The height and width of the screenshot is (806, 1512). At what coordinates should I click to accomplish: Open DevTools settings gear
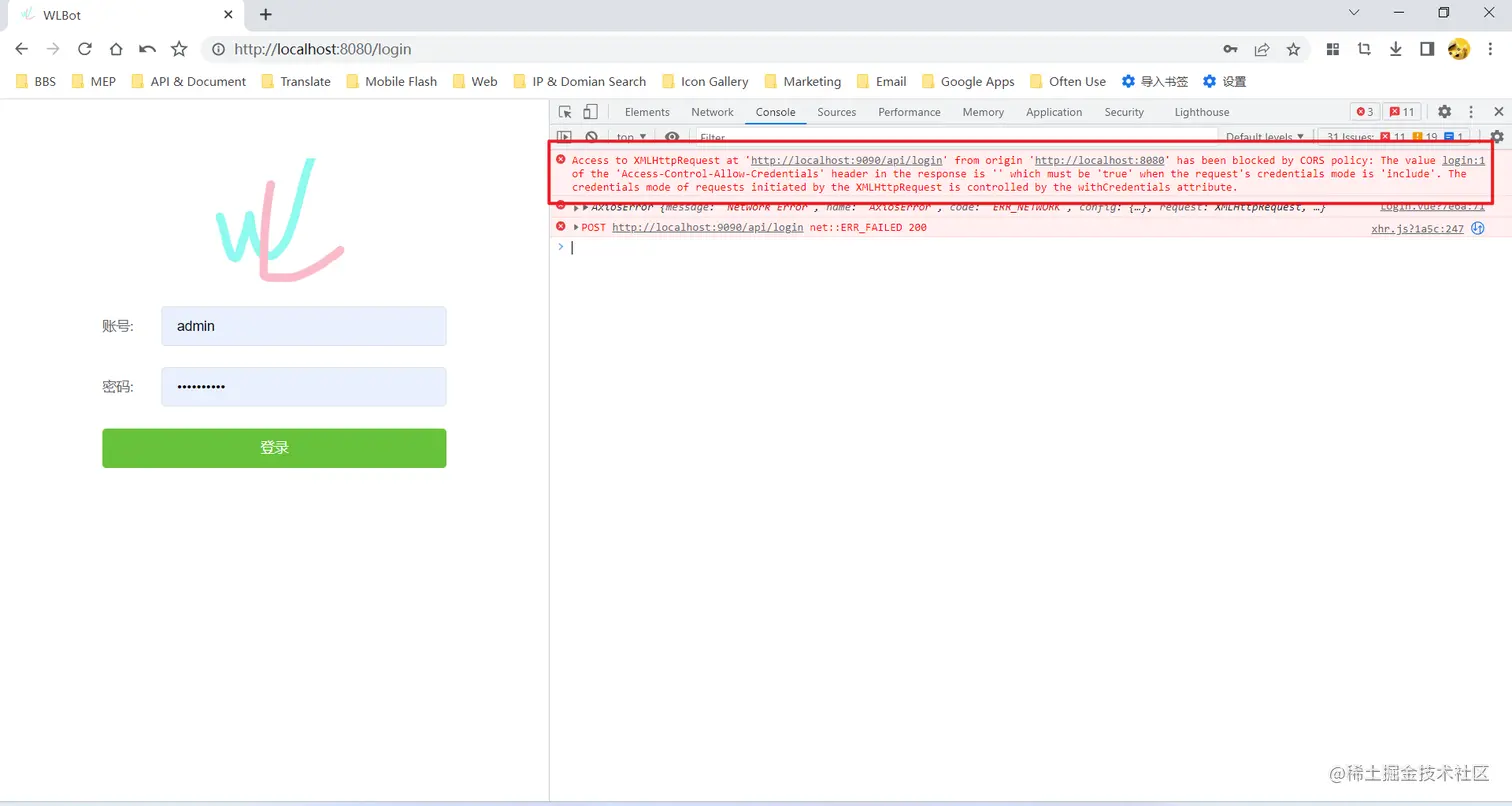[x=1444, y=112]
